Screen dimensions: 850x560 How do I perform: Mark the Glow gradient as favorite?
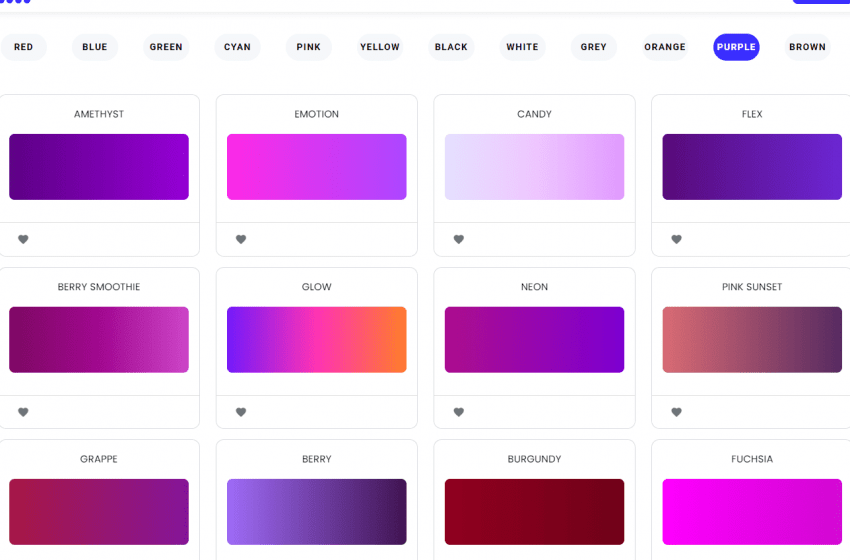coord(241,412)
